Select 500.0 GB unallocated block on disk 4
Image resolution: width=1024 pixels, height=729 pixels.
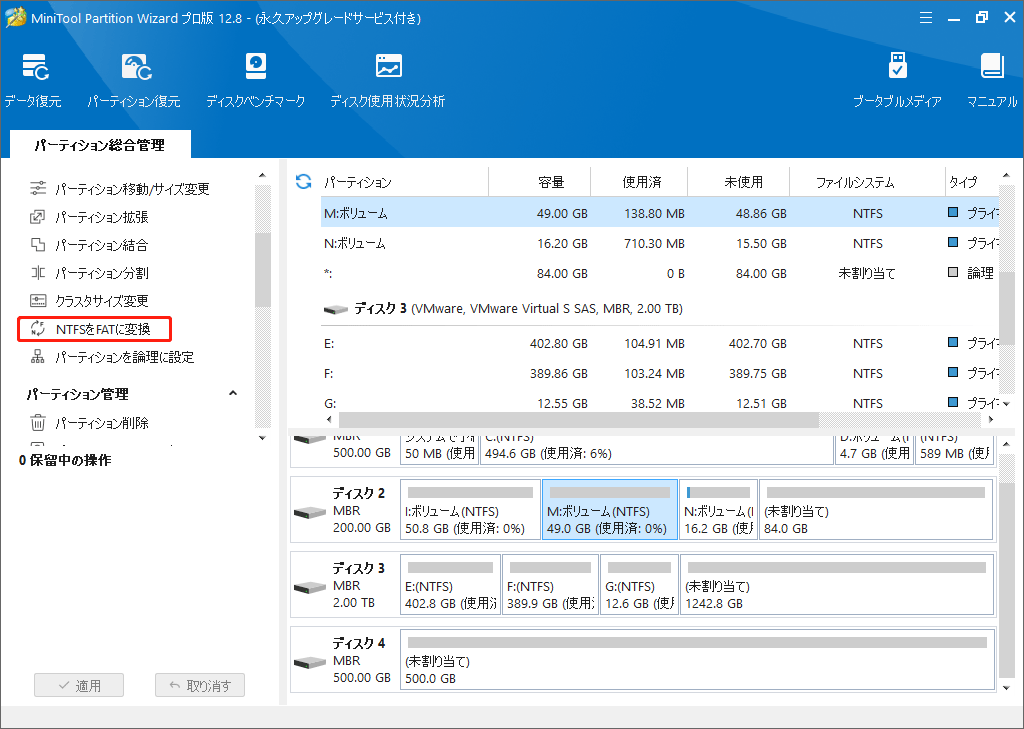[x=697, y=660]
